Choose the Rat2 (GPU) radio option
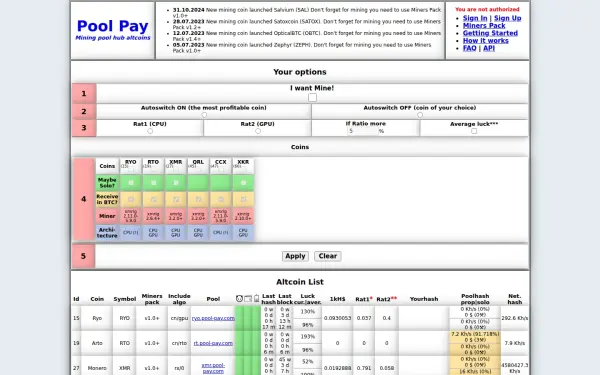Viewport: 600px width, 375px height. [258, 131]
